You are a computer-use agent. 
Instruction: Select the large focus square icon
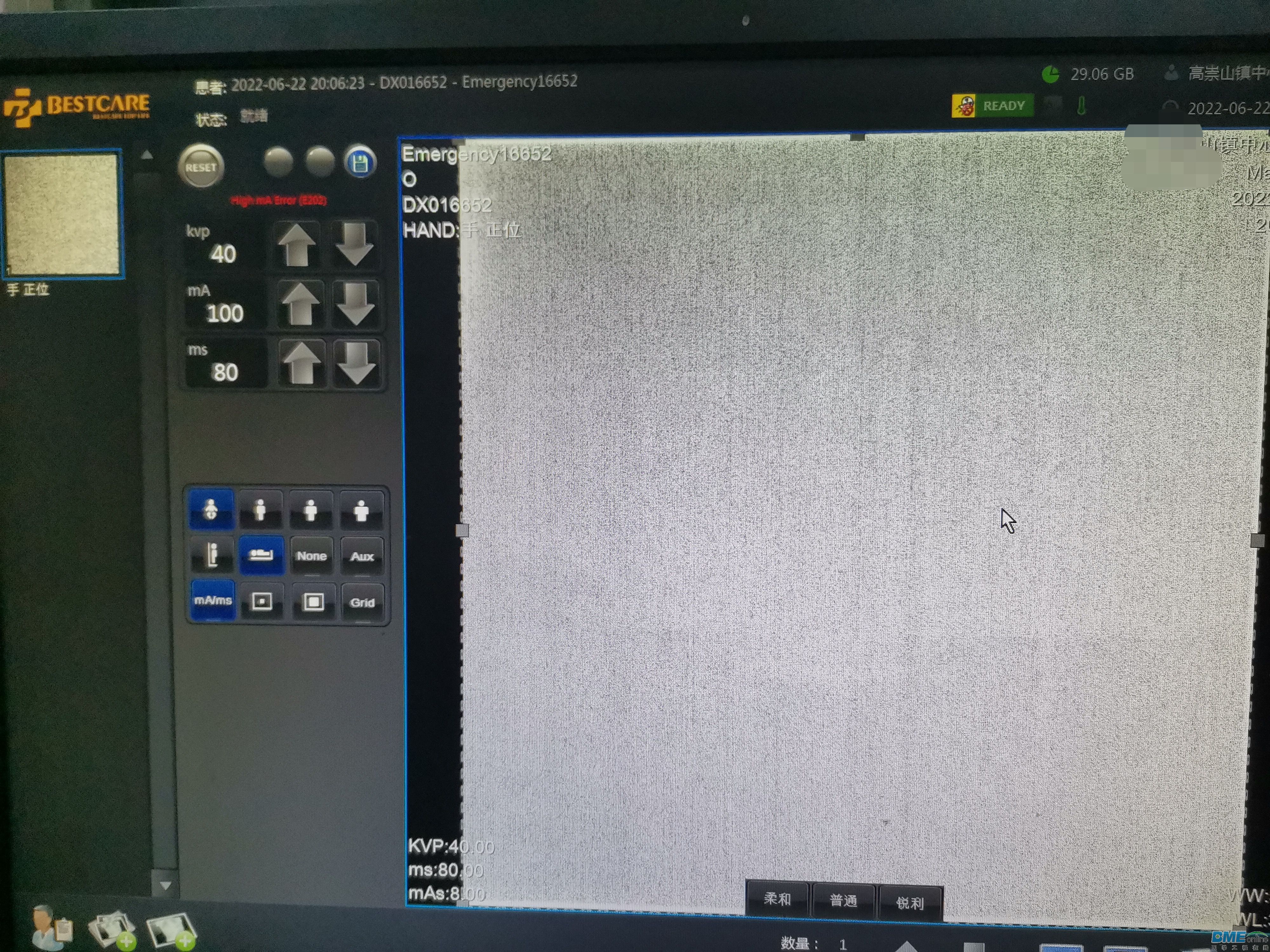click(x=313, y=602)
